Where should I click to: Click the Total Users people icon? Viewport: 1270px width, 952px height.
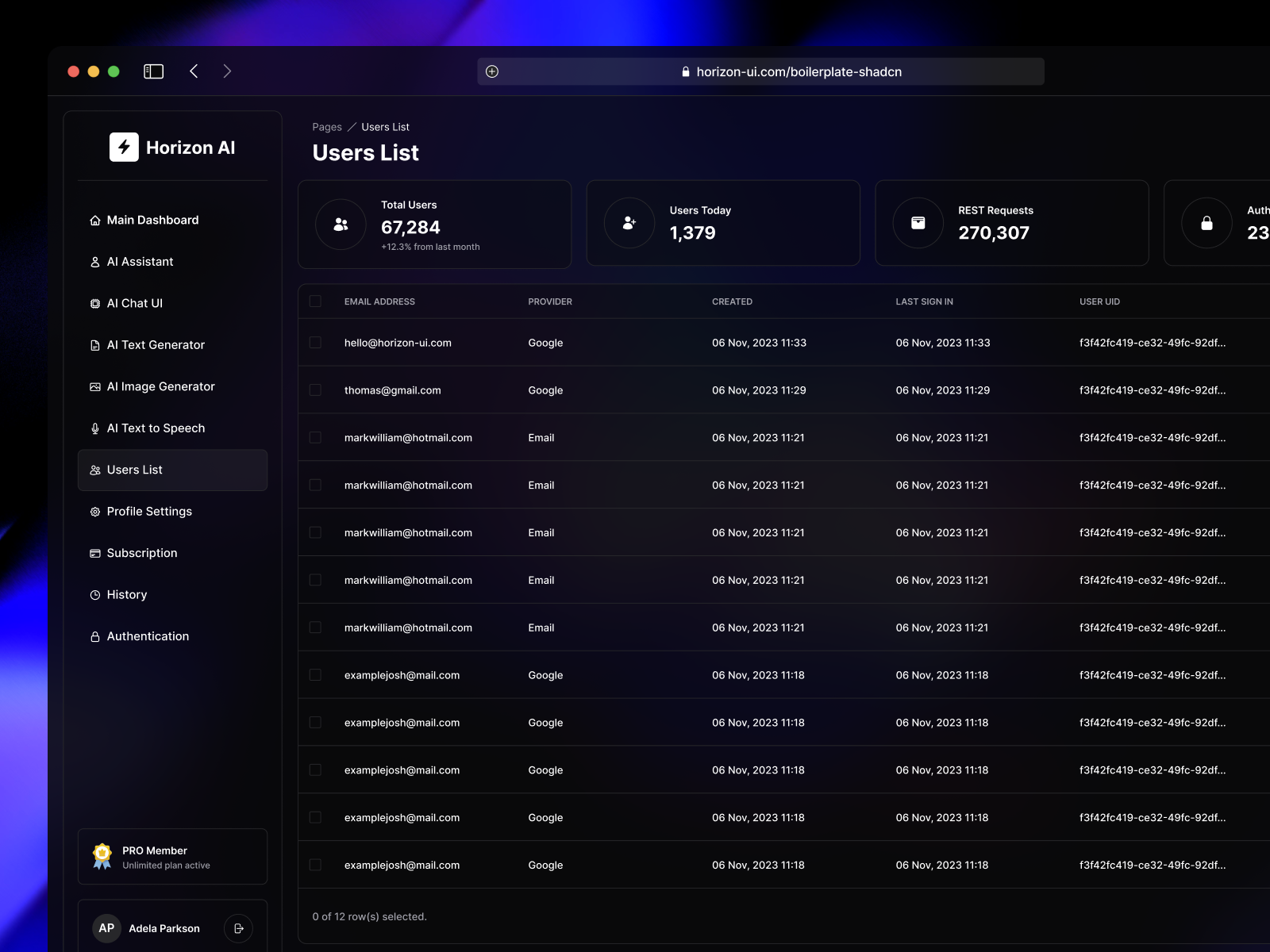pos(340,224)
